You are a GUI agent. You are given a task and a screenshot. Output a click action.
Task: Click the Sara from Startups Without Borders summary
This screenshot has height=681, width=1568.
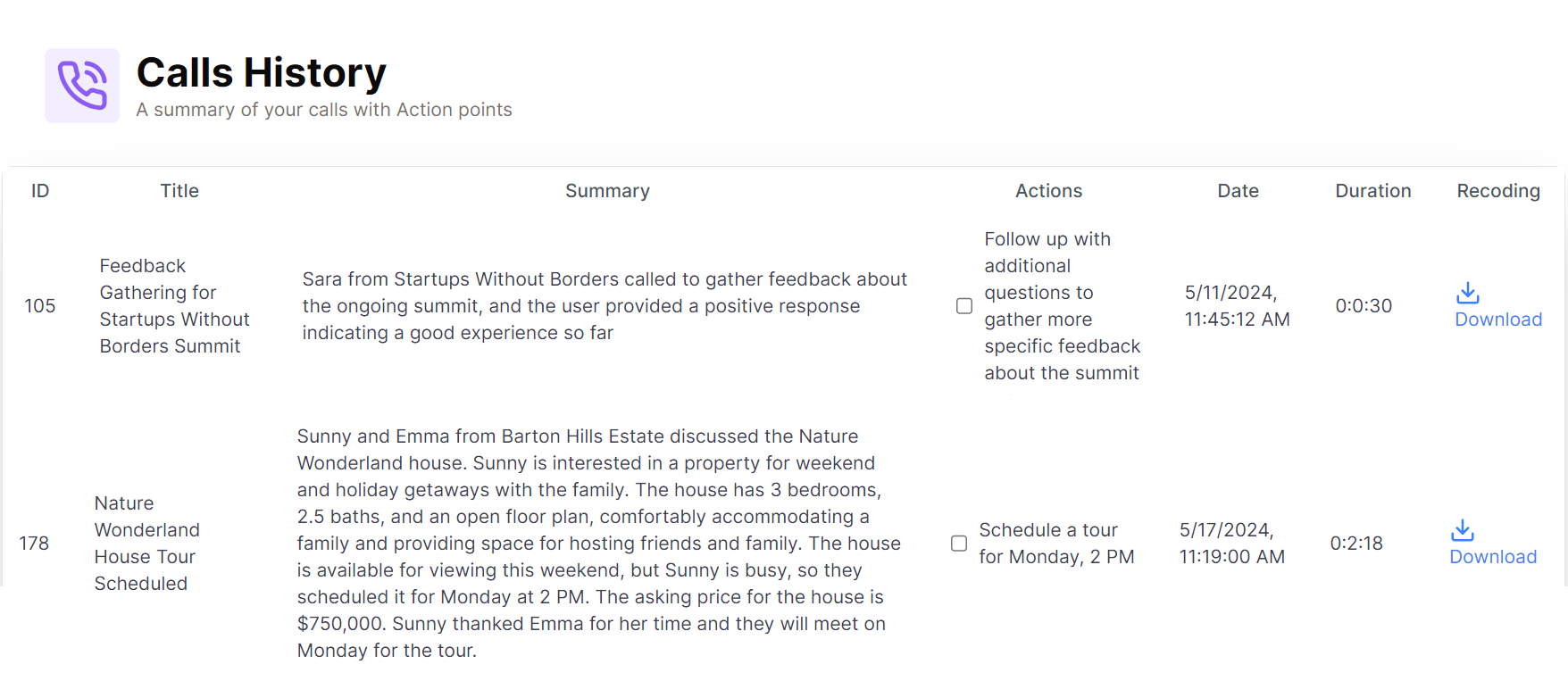click(605, 306)
